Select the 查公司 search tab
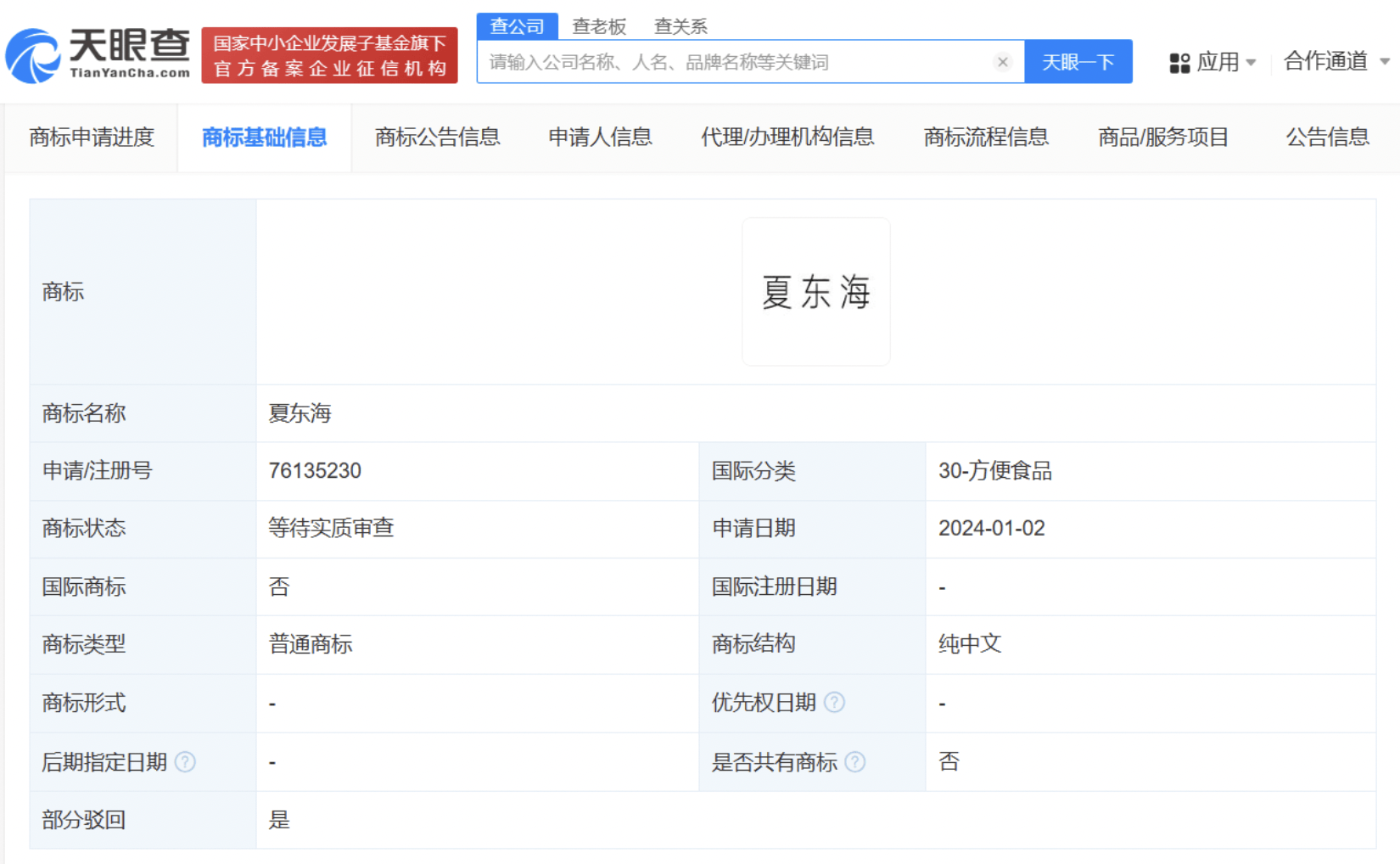Screen dimensions: 1400x864 click(x=517, y=26)
